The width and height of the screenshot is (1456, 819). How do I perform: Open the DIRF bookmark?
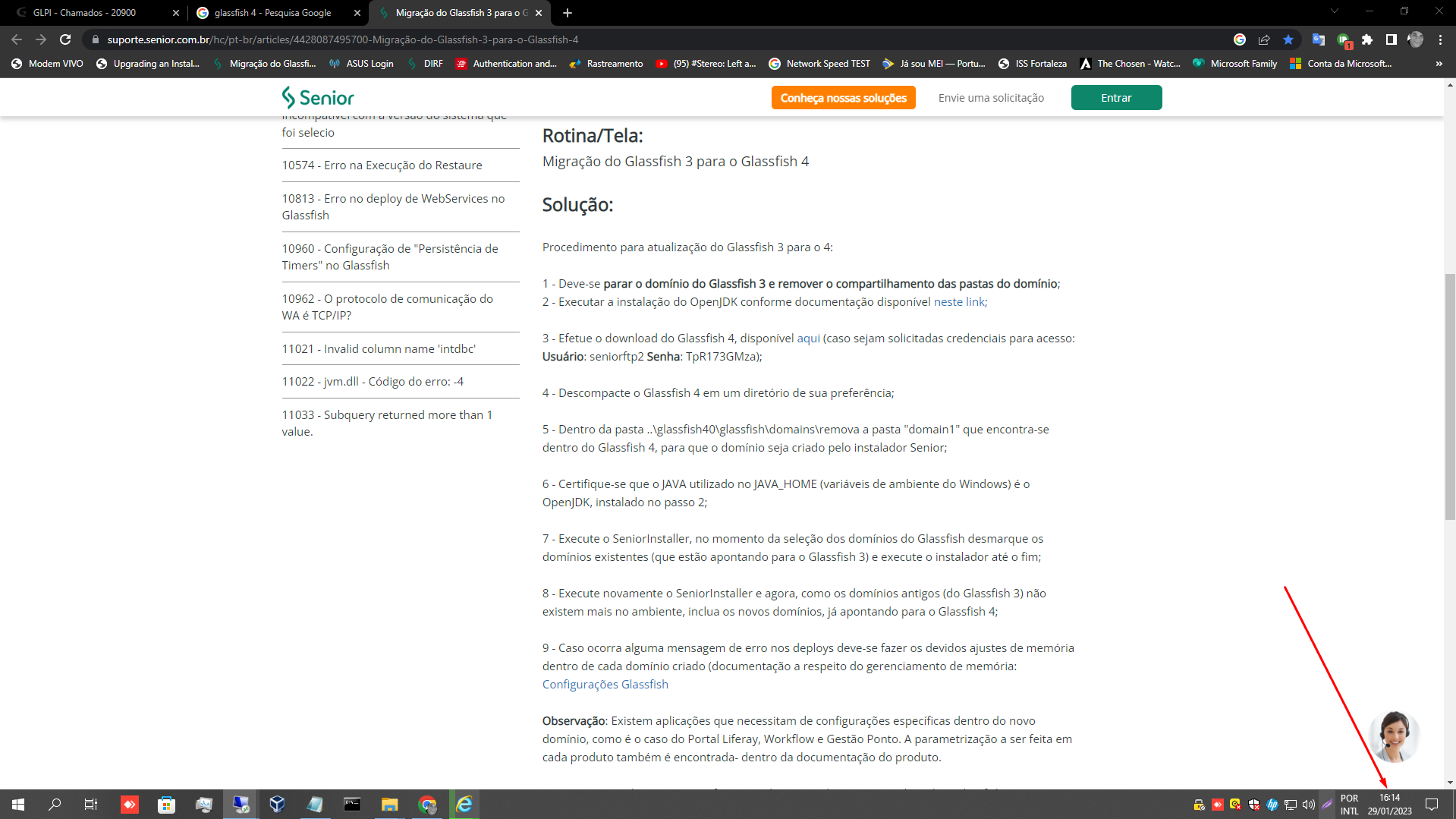pyautogui.click(x=426, y=64)
